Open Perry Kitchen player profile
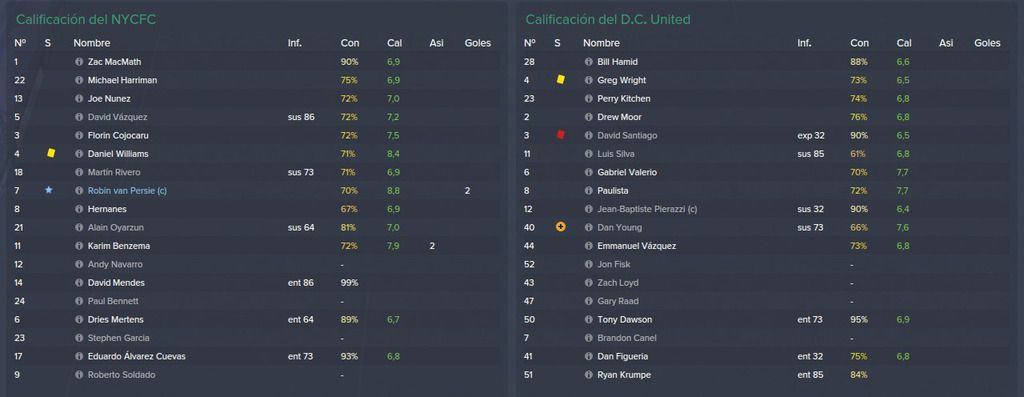This screenshot has height=397, width=1024. (624, 99)
